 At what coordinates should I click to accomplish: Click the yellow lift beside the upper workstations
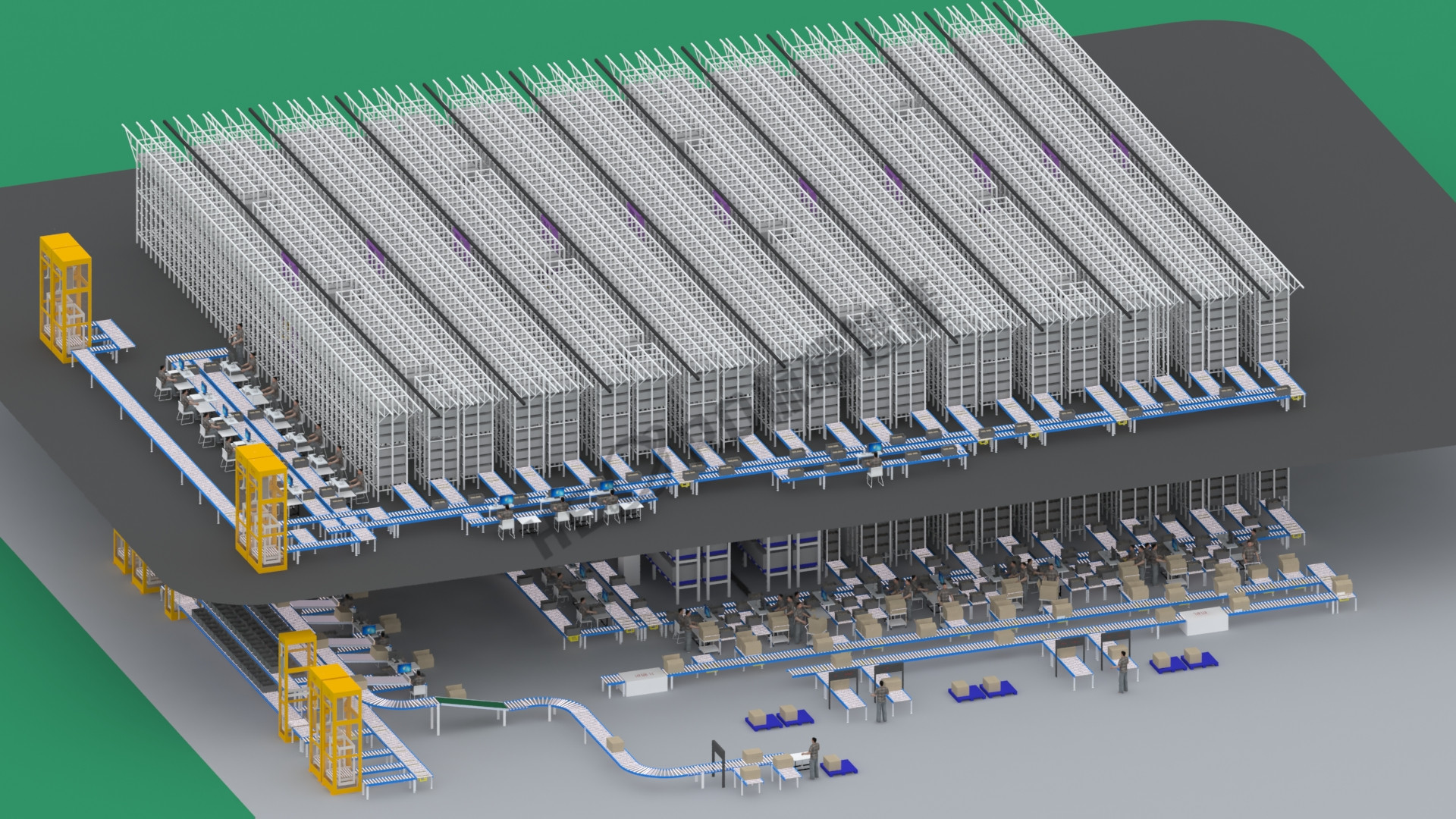[x=262, y=507]
